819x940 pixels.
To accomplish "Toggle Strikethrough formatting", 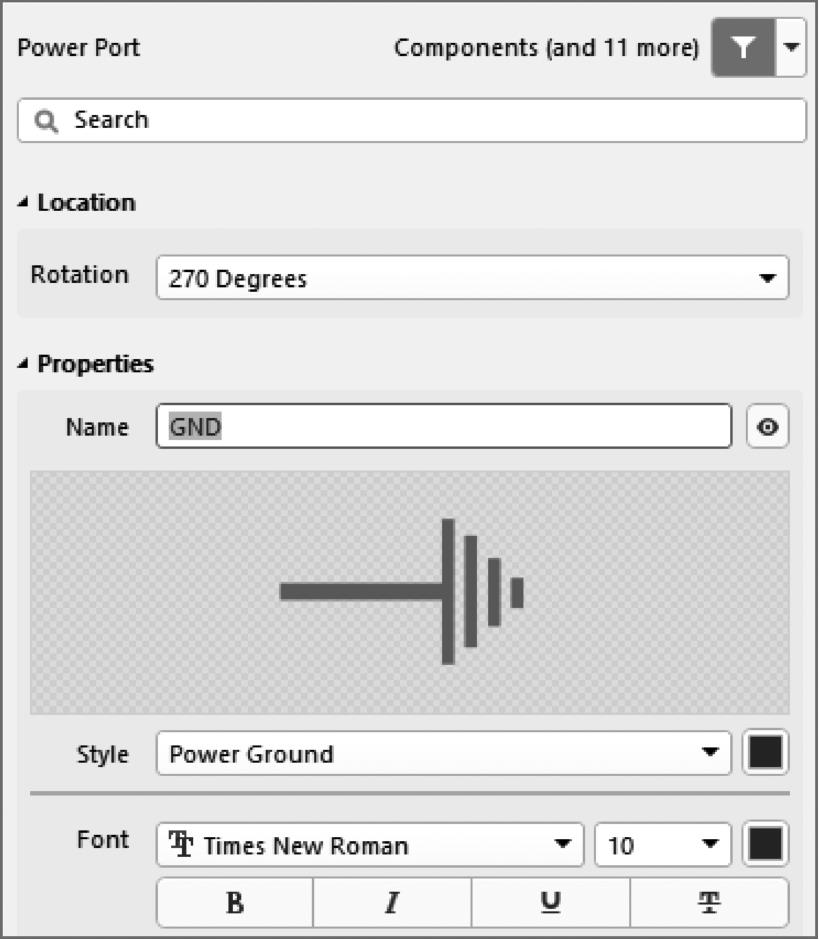I will point(708,903).
